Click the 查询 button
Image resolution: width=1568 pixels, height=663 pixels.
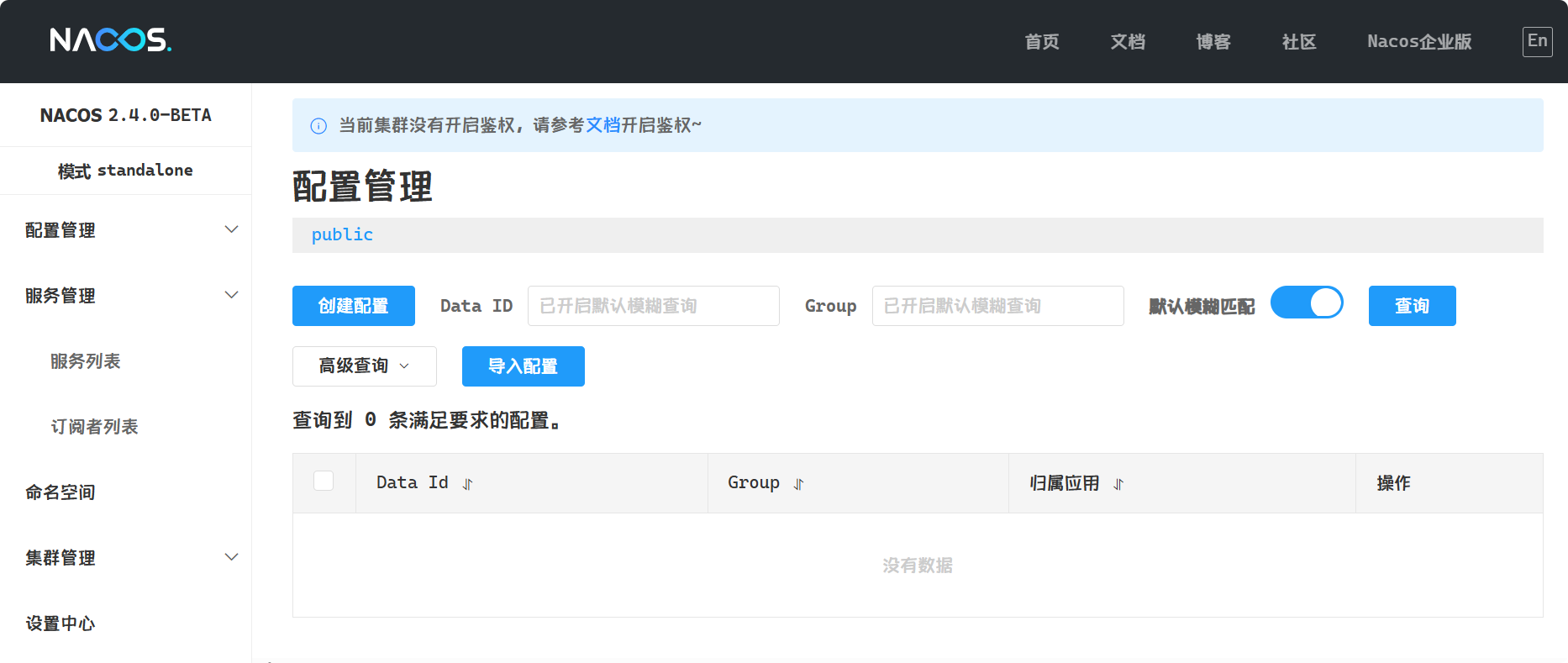(1413, 306)
